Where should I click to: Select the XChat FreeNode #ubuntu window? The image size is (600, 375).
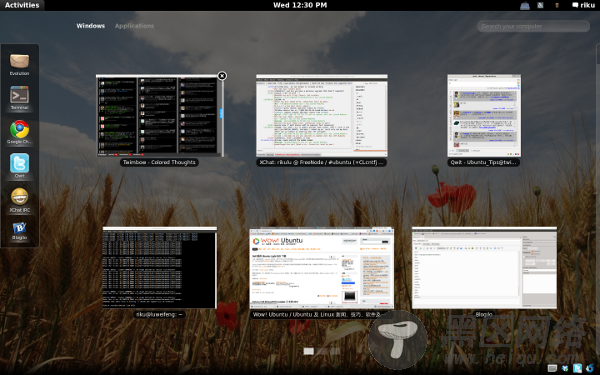tap(322, 116)
